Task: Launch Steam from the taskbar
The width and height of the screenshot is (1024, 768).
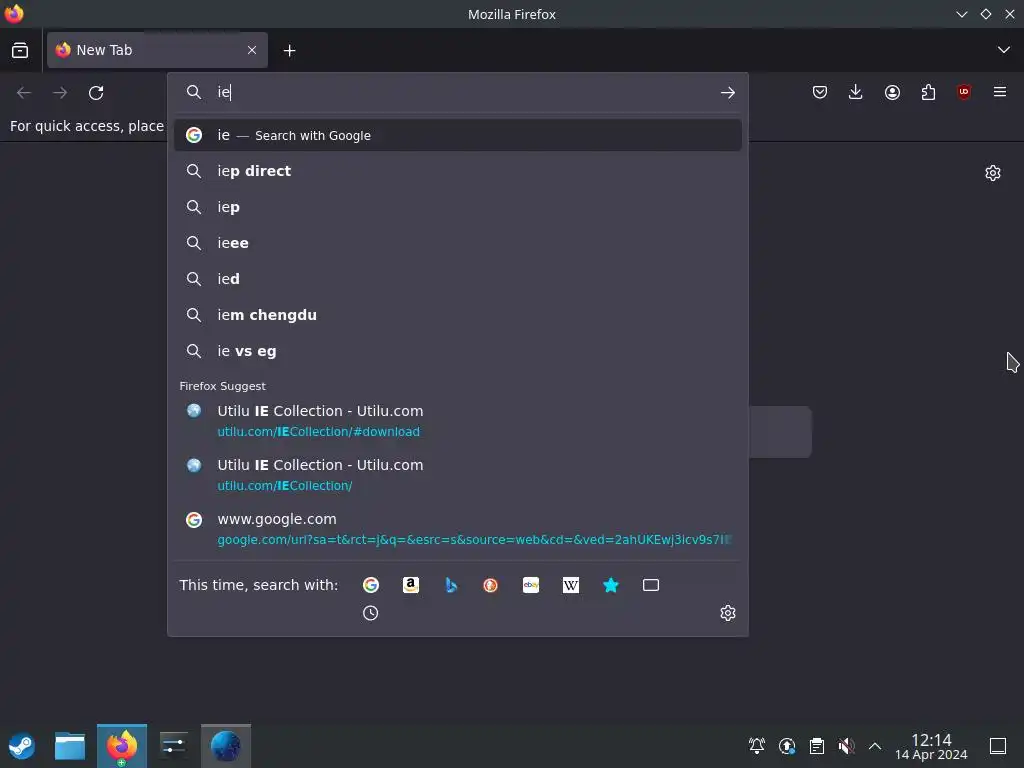Action: pyautogui.click(x=22, y=746)
